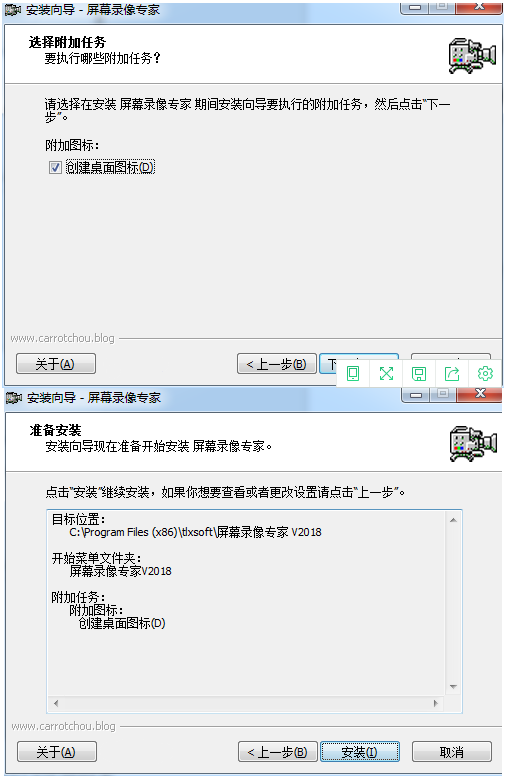Click the camera app icon in lower title bar
Image resolution: width=507 pixels, height=776 pixels.
tap(14, 397)
